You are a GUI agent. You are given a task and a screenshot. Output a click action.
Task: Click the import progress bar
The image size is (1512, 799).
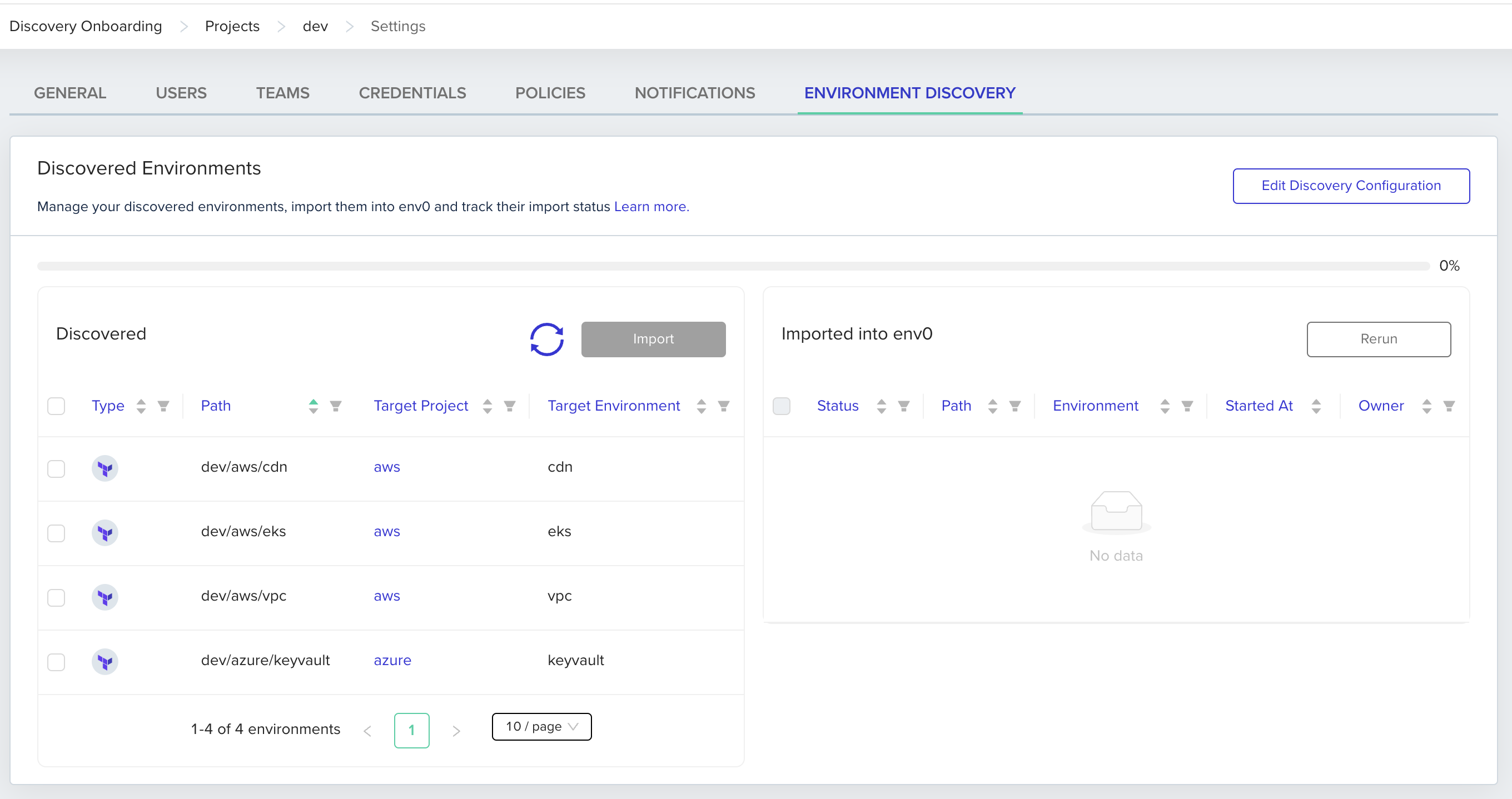click(x=733, y=266)
